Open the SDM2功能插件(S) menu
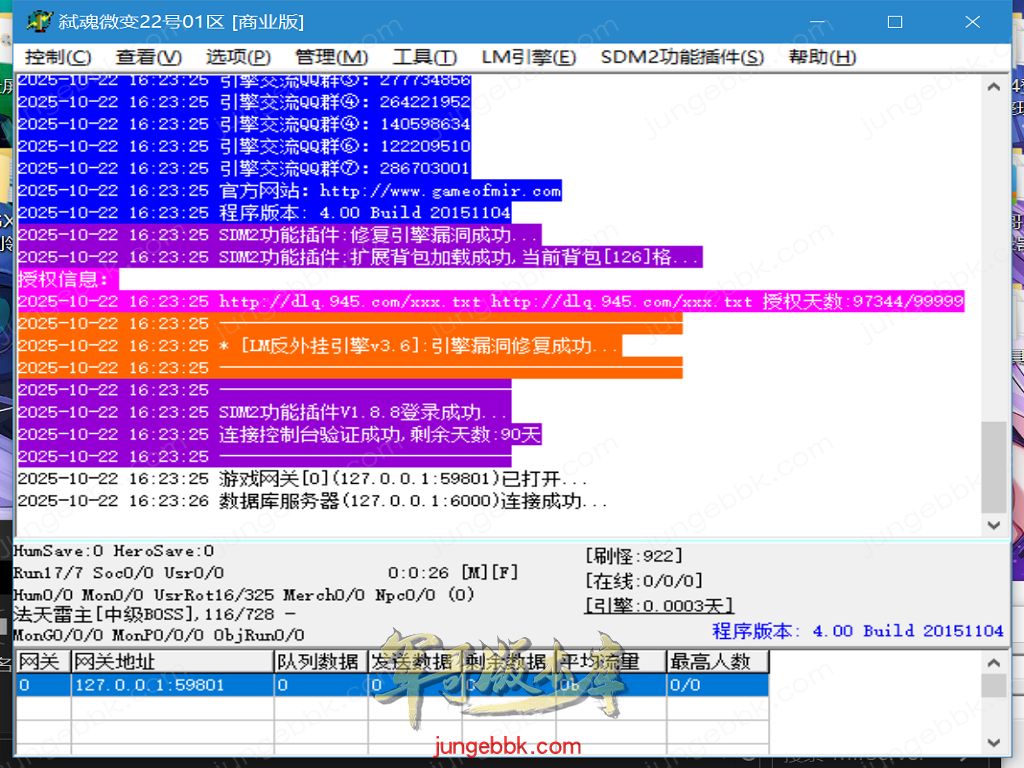The image size is (1024, 768). (x=682, y=58)
